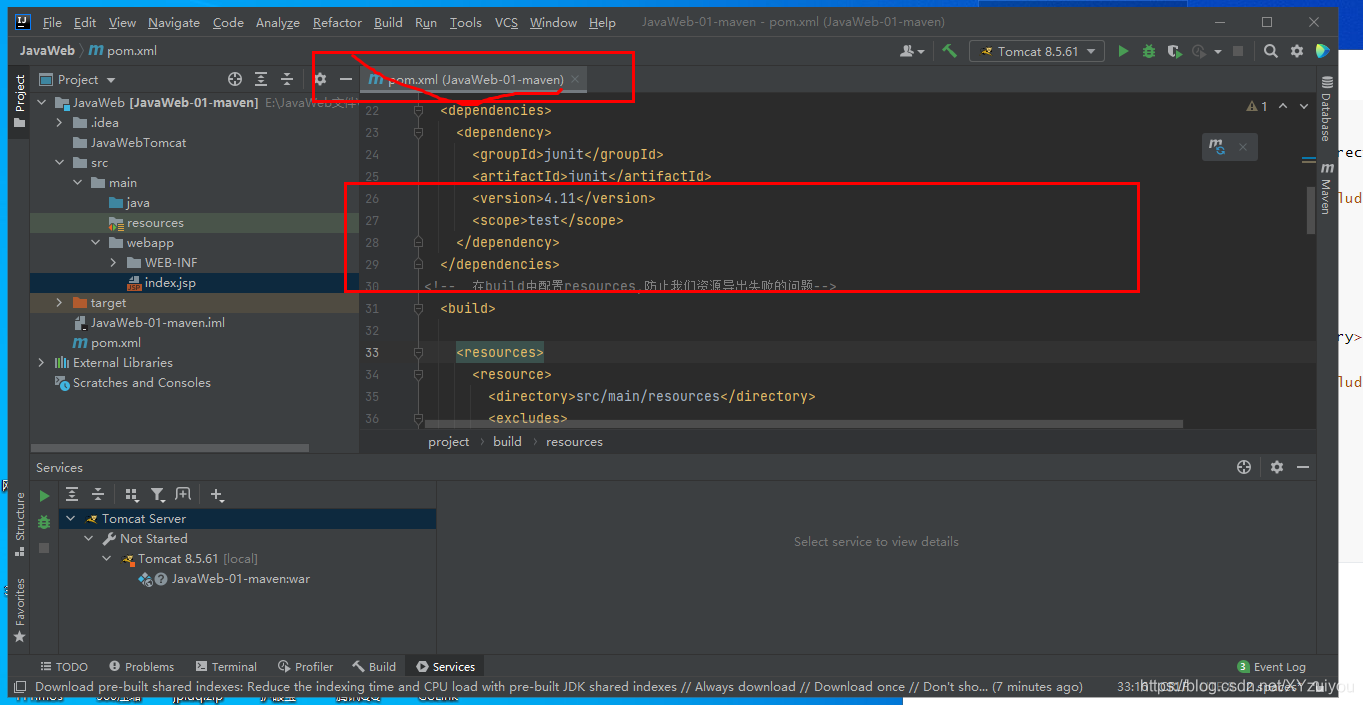The width and height of the screenshot is (1363, 705).
Task: Open Group By options in Services
Action: pos(131,494)
